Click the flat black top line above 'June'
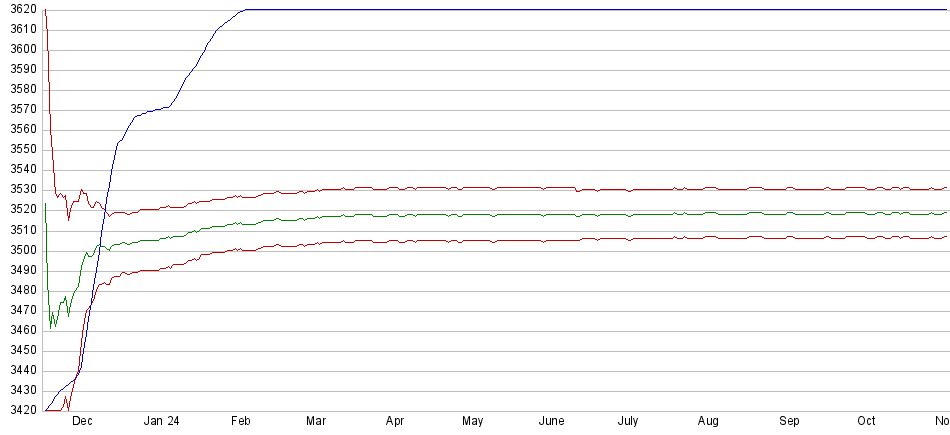Viewport: 950px width, 435px height. click(x=552, y=9)
